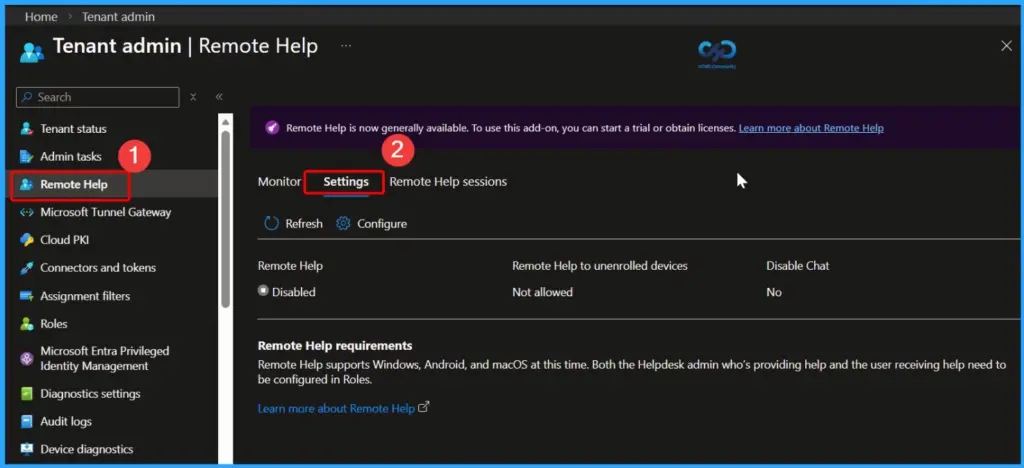Click Tenant admin in the breadcrumb
Screen dimensions: 1024x468
pyautogui.click(x=118, y=16)
